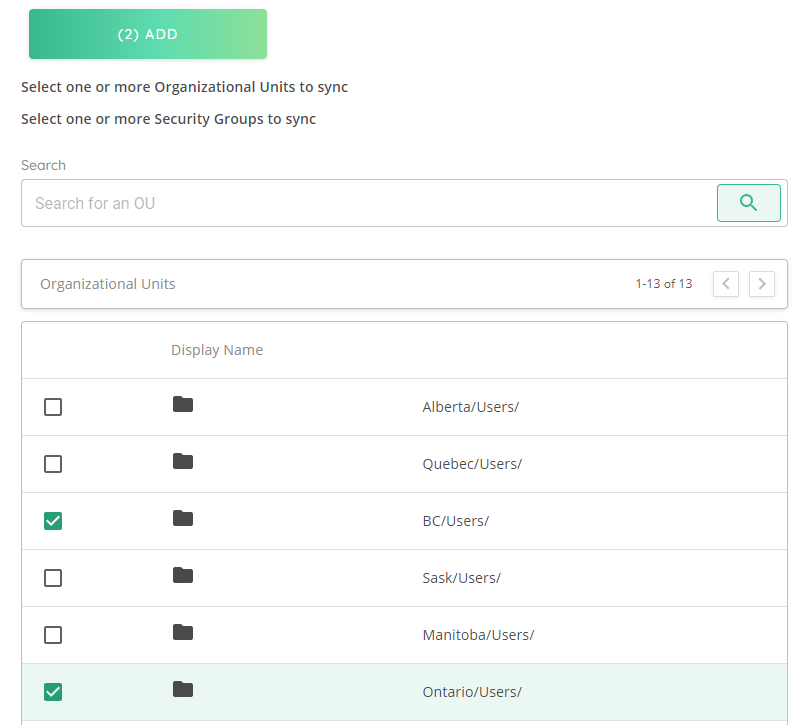
Task: Uncheck the Ontario/Users/ checkbox
Action: tap(53, 692)
